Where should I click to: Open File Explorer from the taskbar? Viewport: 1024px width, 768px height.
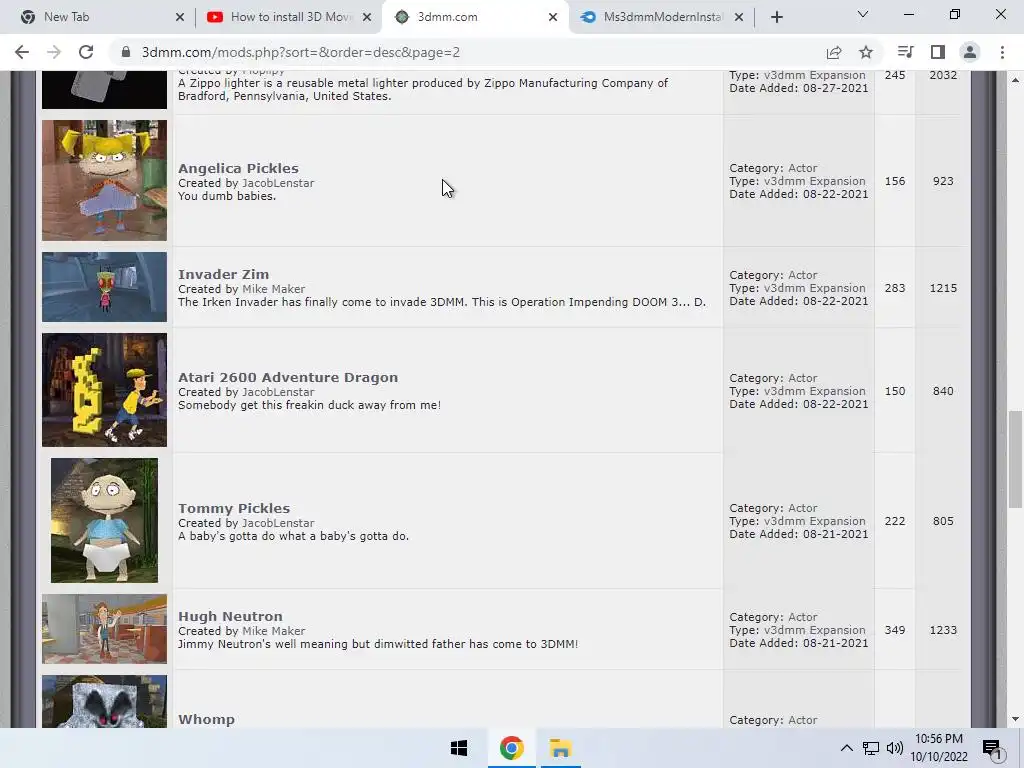point(560,748)
